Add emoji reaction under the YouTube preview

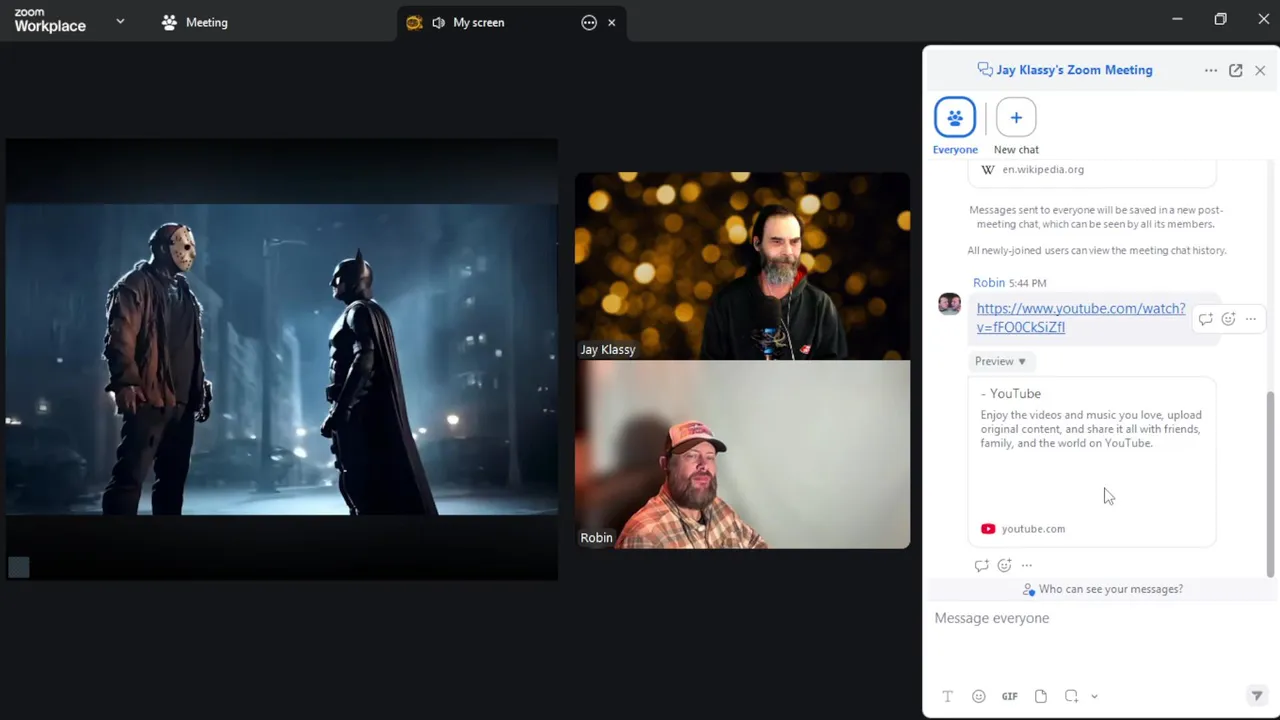(1005, 565)
